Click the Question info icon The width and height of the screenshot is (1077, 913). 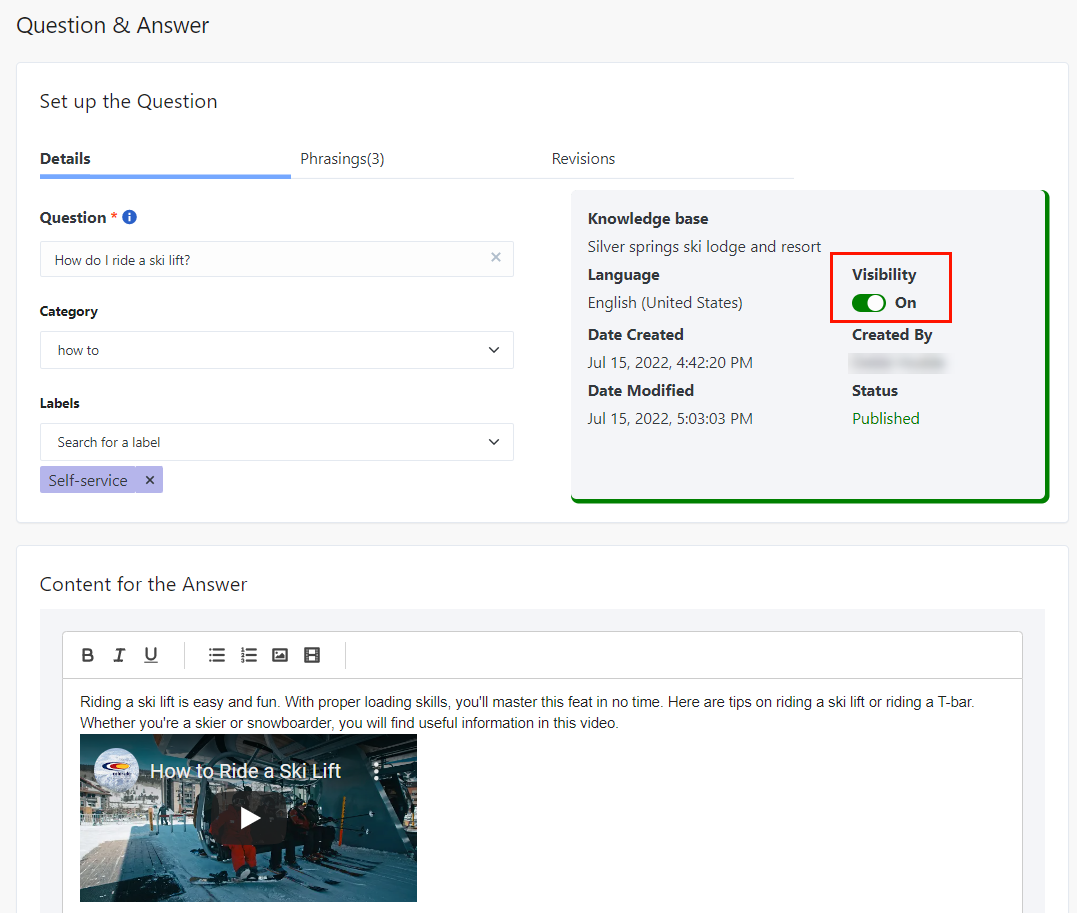(x=129, y=217)
